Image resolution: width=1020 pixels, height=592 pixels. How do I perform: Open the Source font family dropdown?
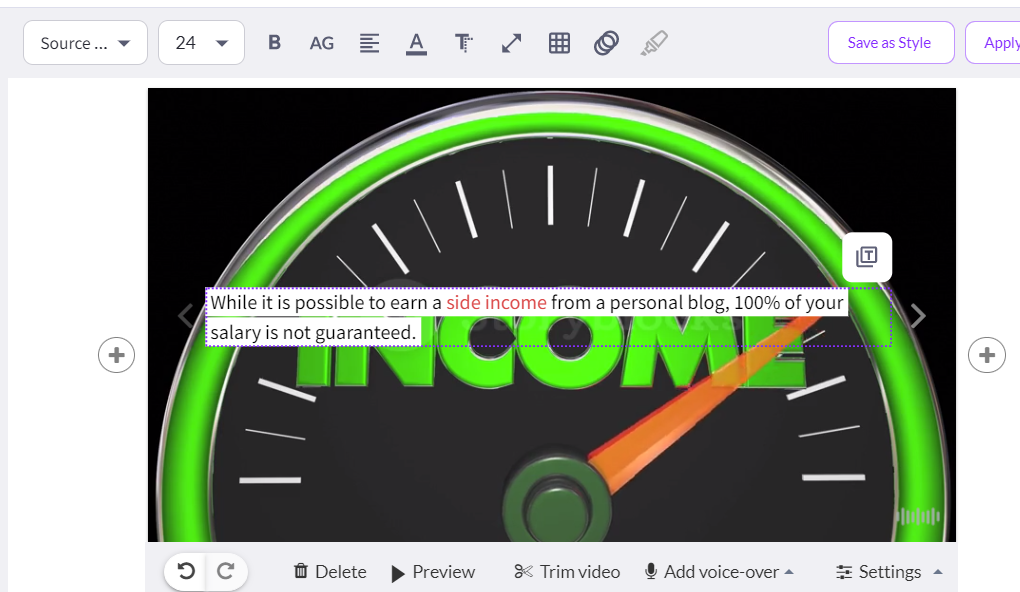tap(85, 43)
